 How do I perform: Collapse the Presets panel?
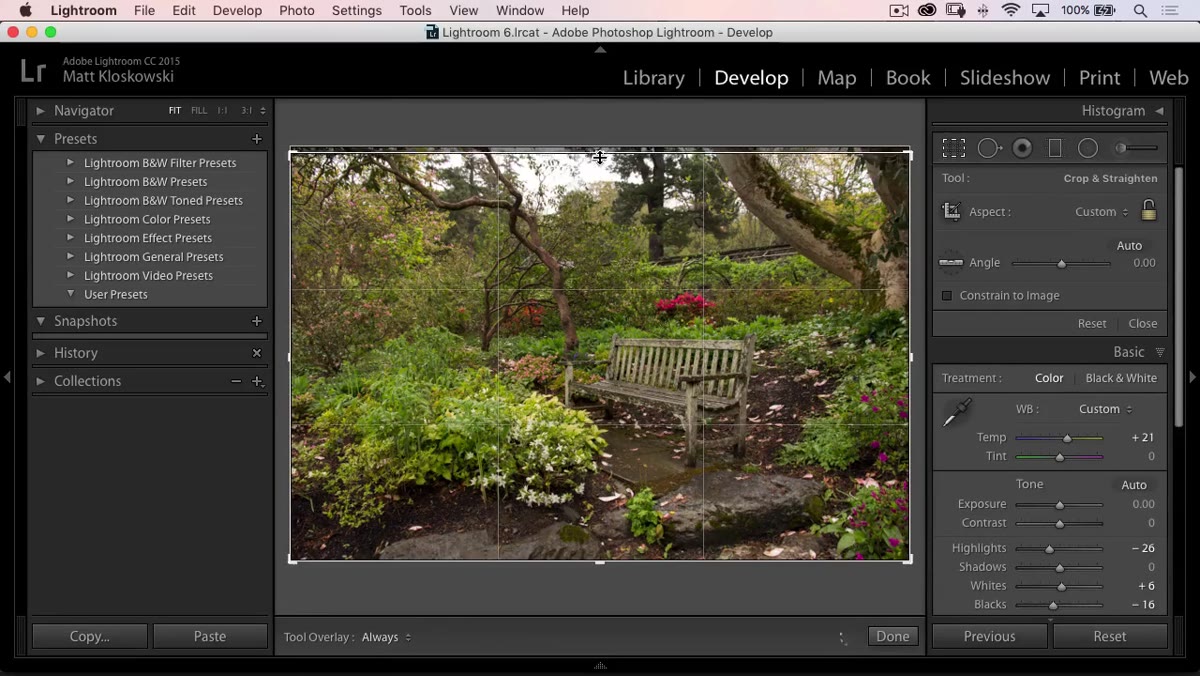click(x=41, y=139)
